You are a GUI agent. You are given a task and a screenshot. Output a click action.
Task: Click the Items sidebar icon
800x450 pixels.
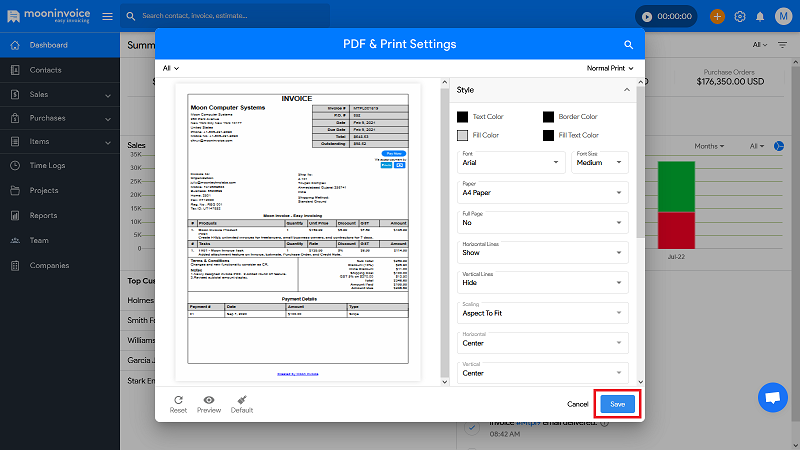15,141
